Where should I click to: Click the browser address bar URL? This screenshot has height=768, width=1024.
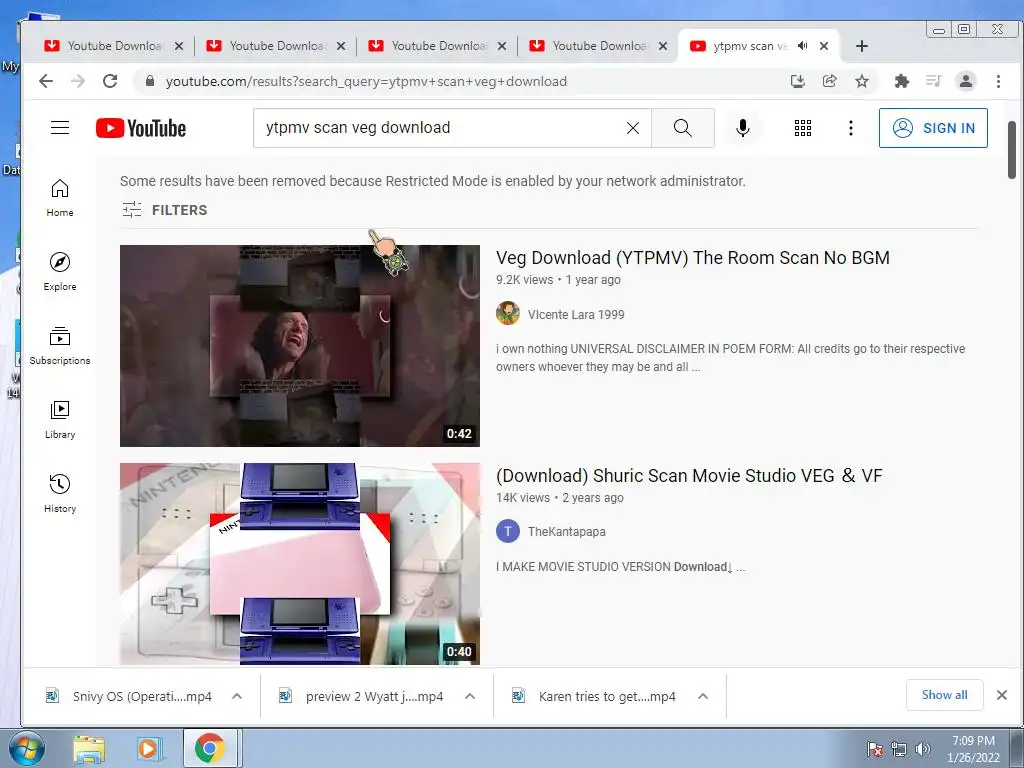(366, 82)
